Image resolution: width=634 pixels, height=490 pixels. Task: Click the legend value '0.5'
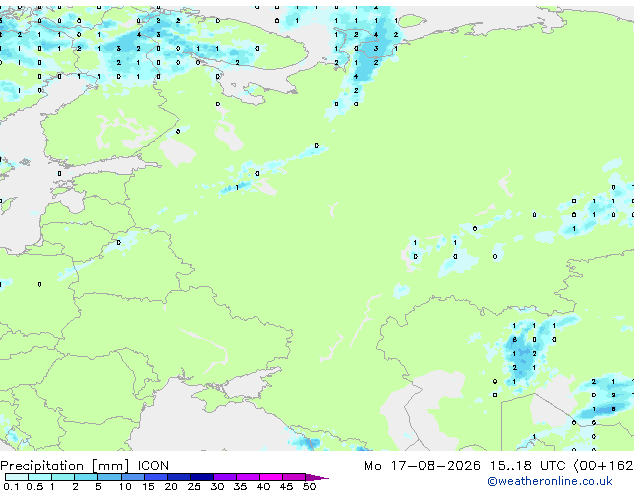pyautogui.click(x=35, y=486)
